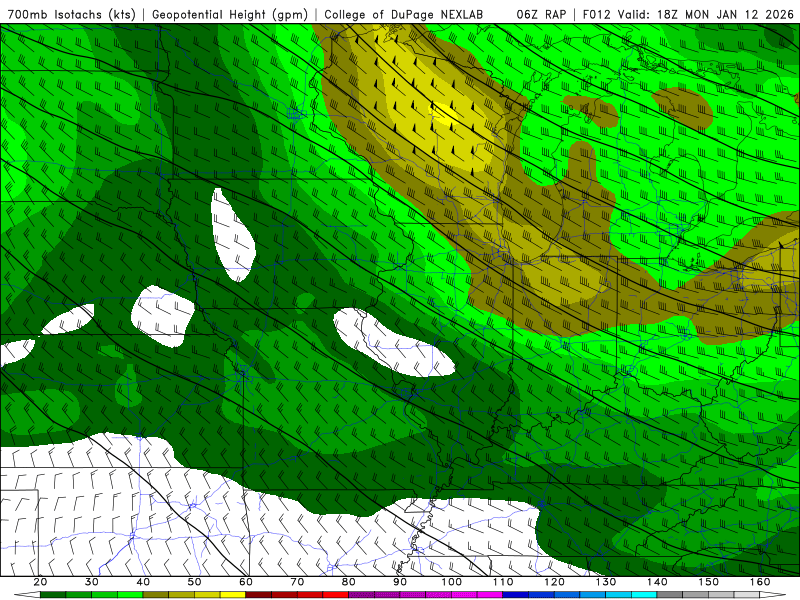Select the darkest green swatch starting at 20
Image resolution: width=800 pixels, height=600 pixels.
pyautogui.click(x=53, y=595)
